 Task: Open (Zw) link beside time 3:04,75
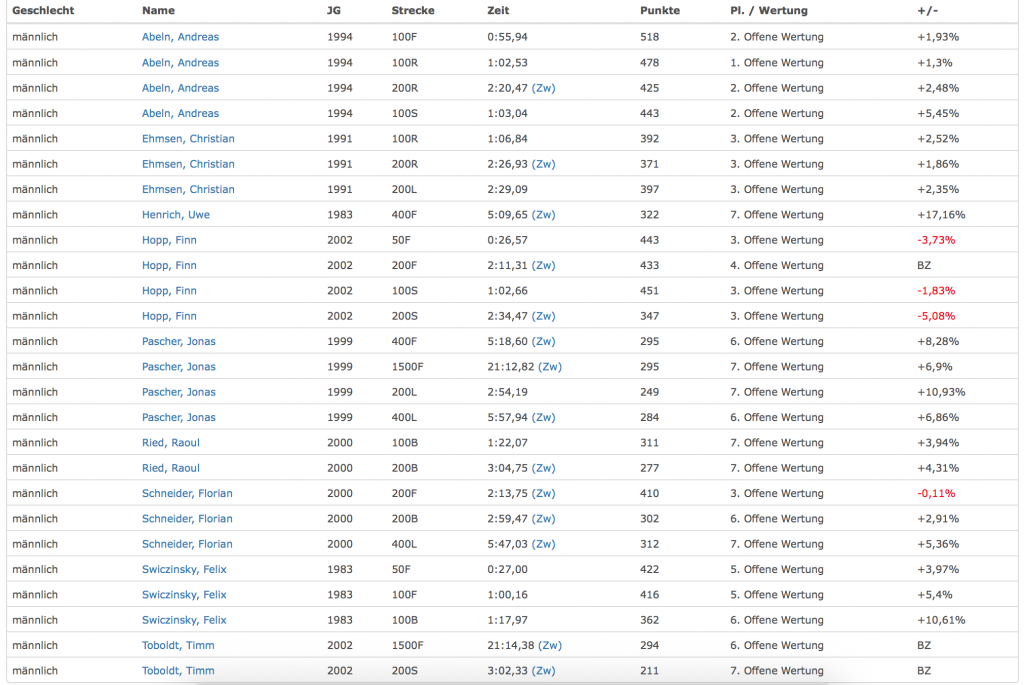pyautogui.click(x=543, y=468)
